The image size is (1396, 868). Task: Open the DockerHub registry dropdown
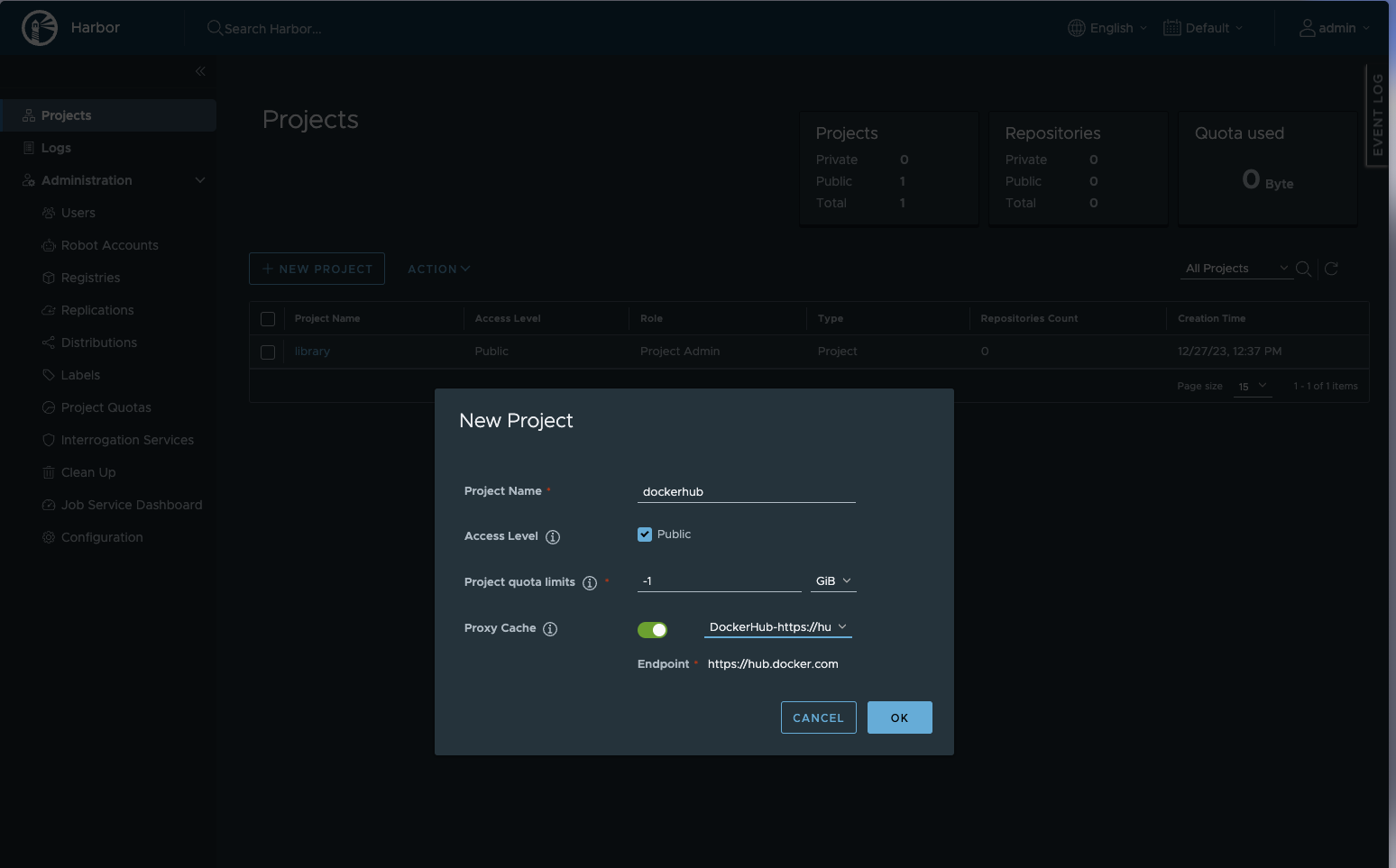pyautogui.click(x=778, y=627)
